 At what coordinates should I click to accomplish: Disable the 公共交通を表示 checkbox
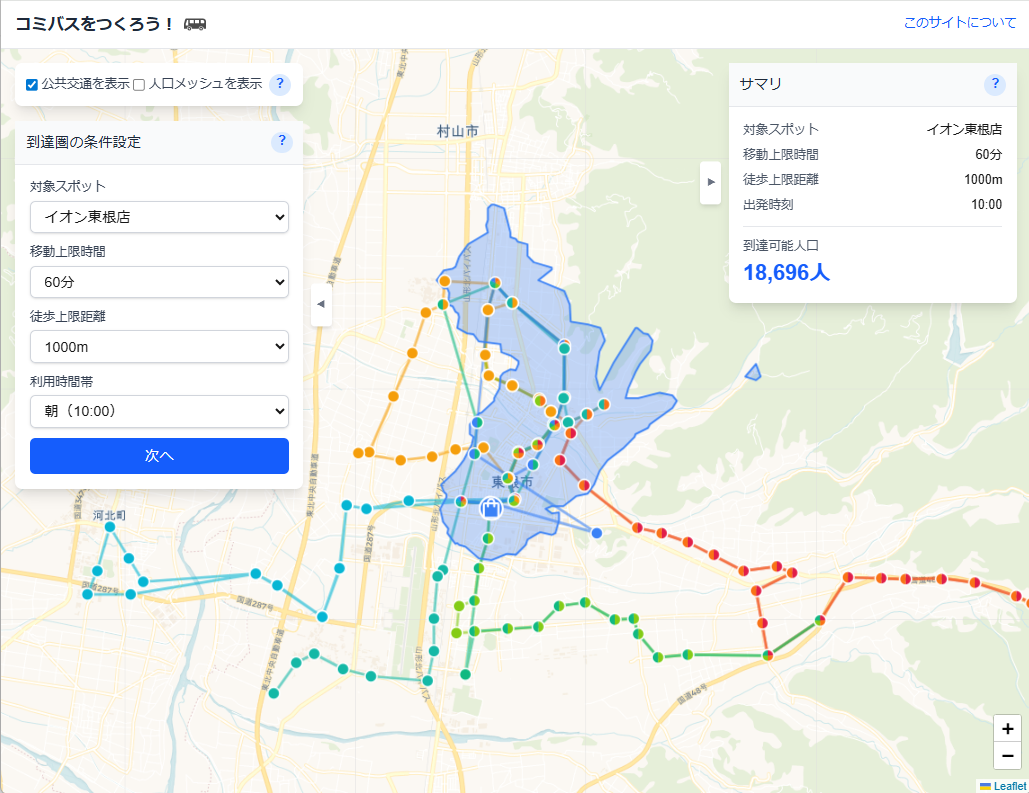tap(32, 85)
